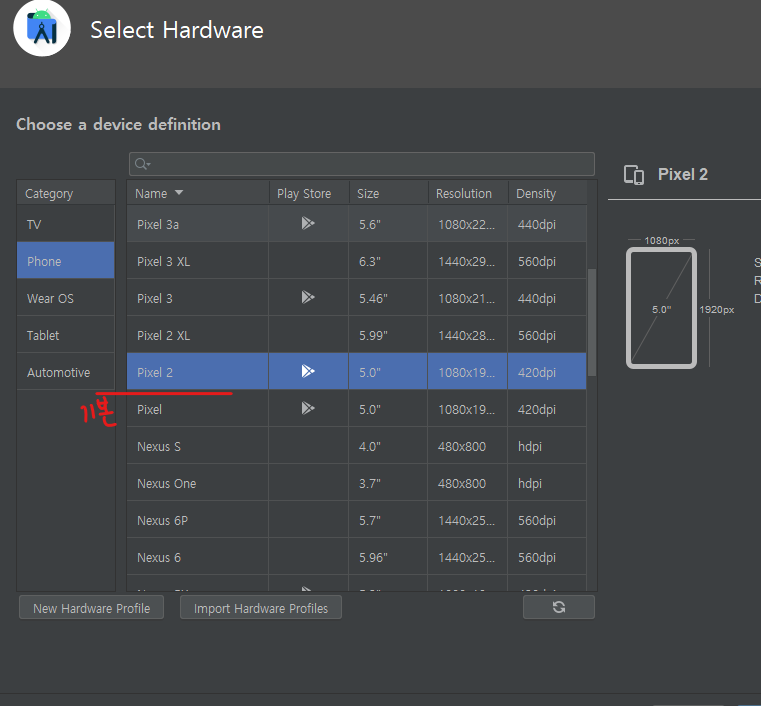Click the Play Store icon in the Pixel row

[x=308, y=408]
